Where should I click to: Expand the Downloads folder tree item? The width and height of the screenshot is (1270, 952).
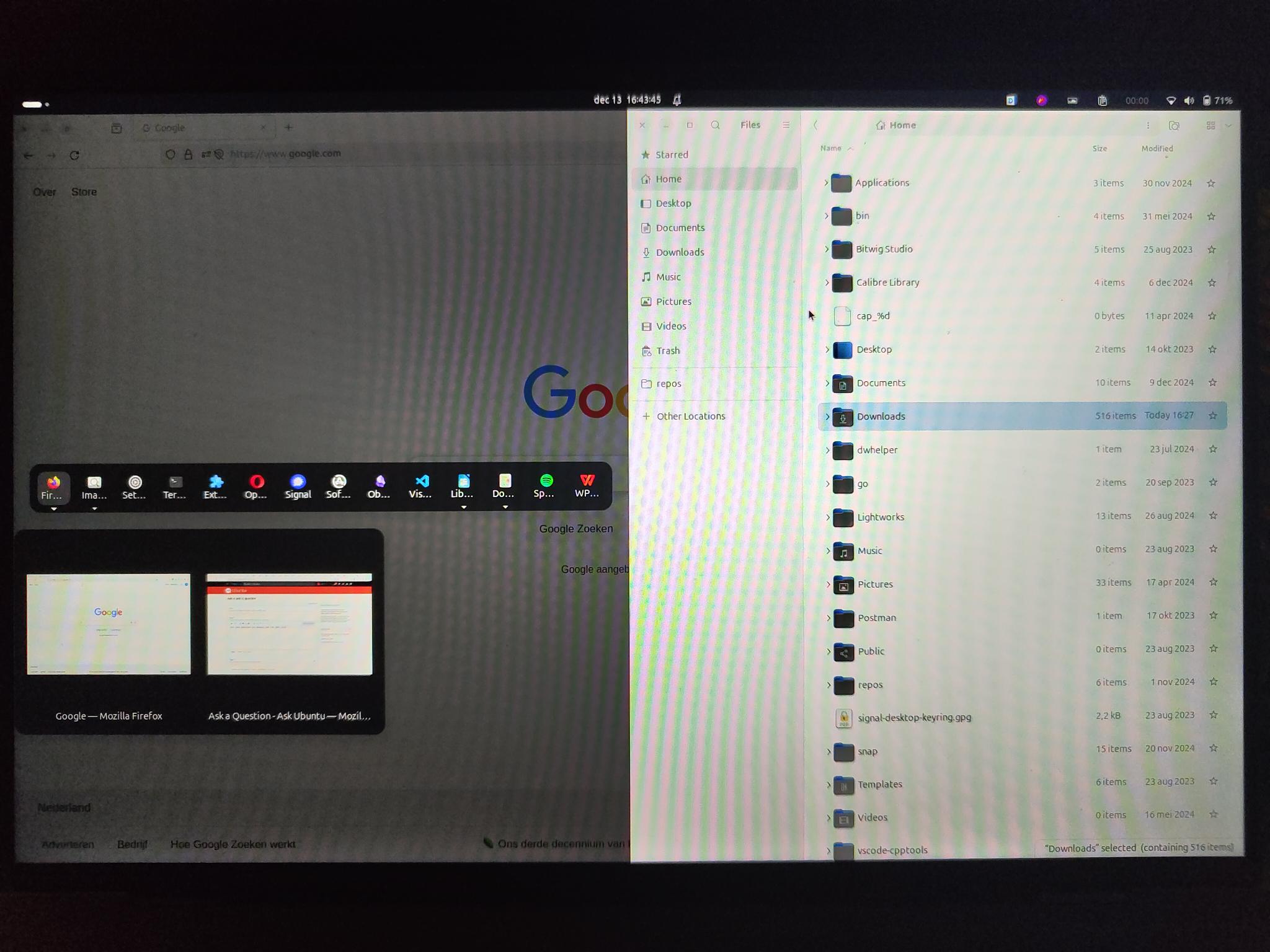[826, 416]
